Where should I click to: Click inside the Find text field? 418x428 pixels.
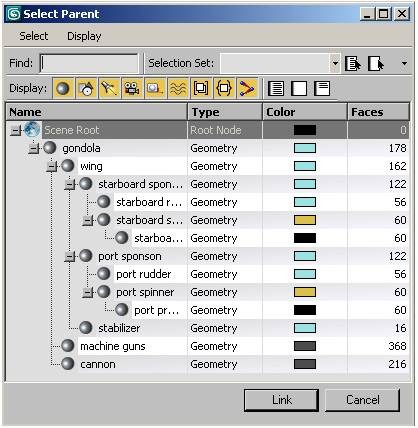[x=89, y=63]
